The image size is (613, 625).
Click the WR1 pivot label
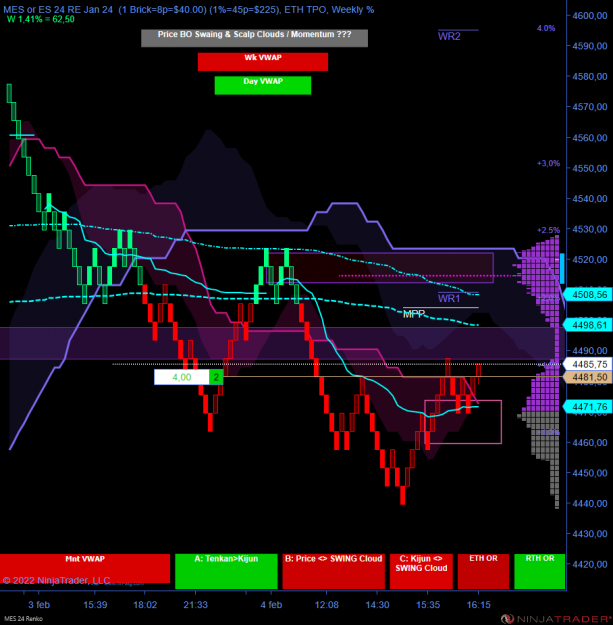tap(449, 298)
